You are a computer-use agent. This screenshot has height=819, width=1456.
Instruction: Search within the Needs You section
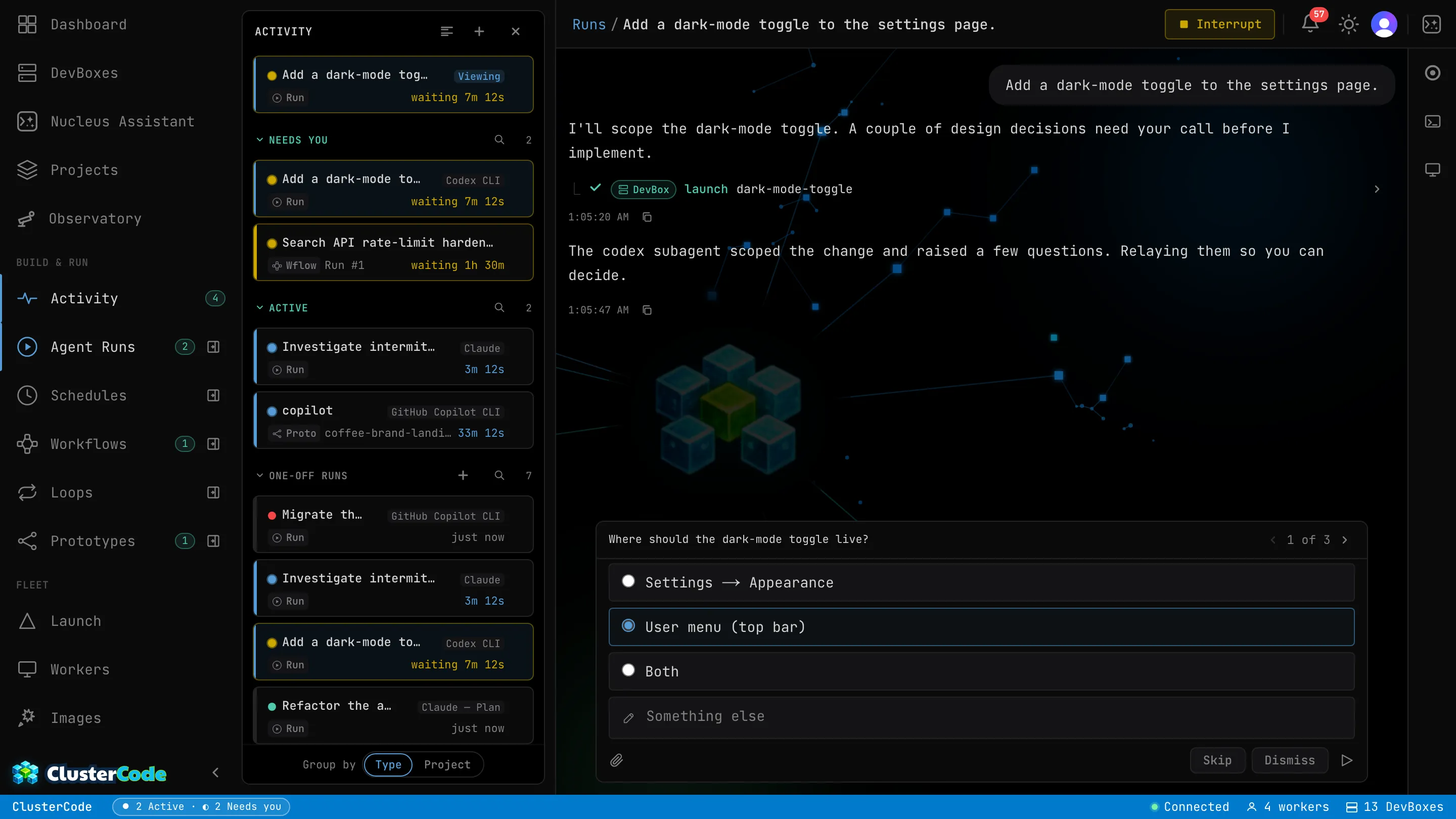(499, 140)
